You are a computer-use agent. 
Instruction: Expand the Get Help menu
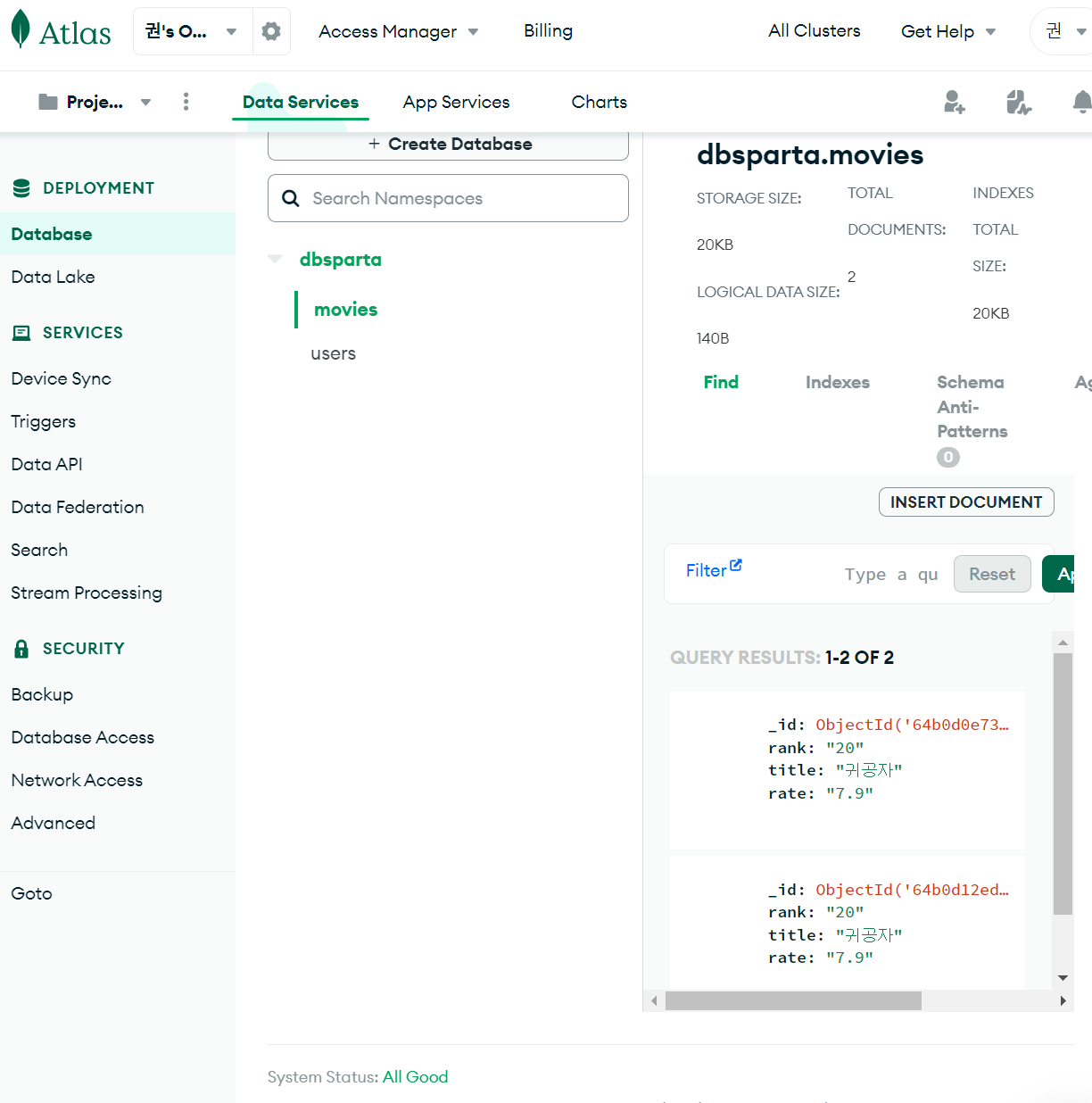pyautogui.click(x=947, y=31)
